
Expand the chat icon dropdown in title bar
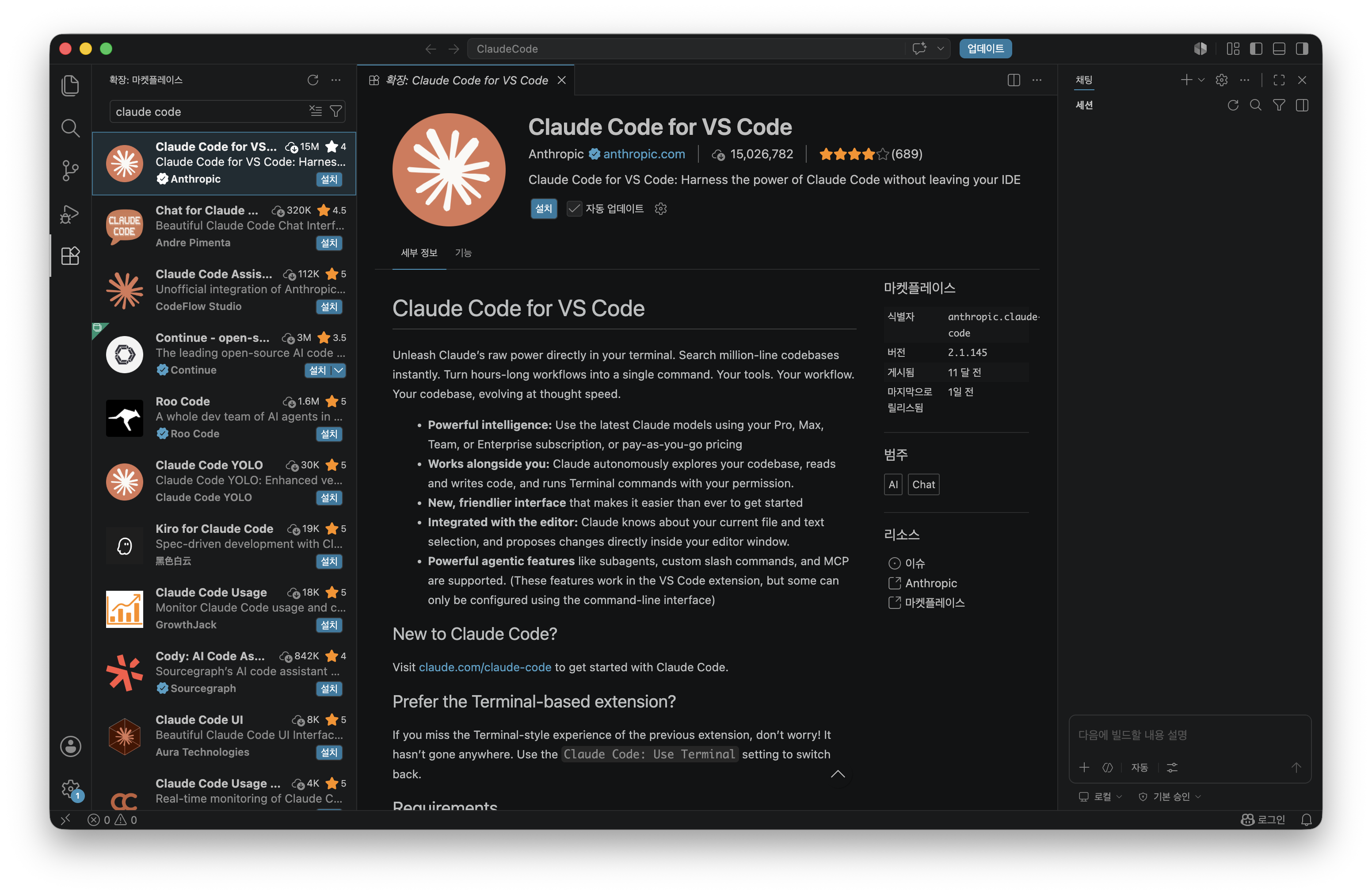941,49
